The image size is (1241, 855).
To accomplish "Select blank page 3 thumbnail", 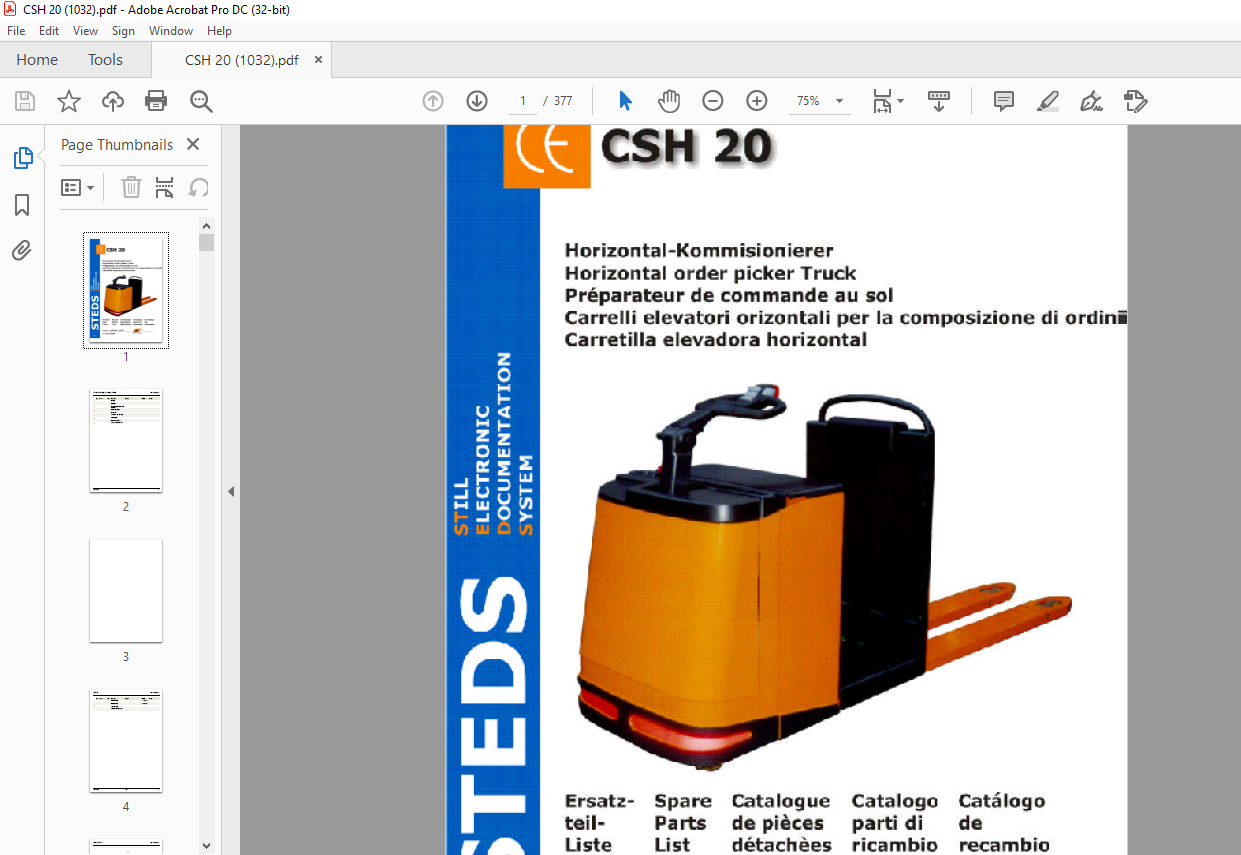I will click(126, 591).
